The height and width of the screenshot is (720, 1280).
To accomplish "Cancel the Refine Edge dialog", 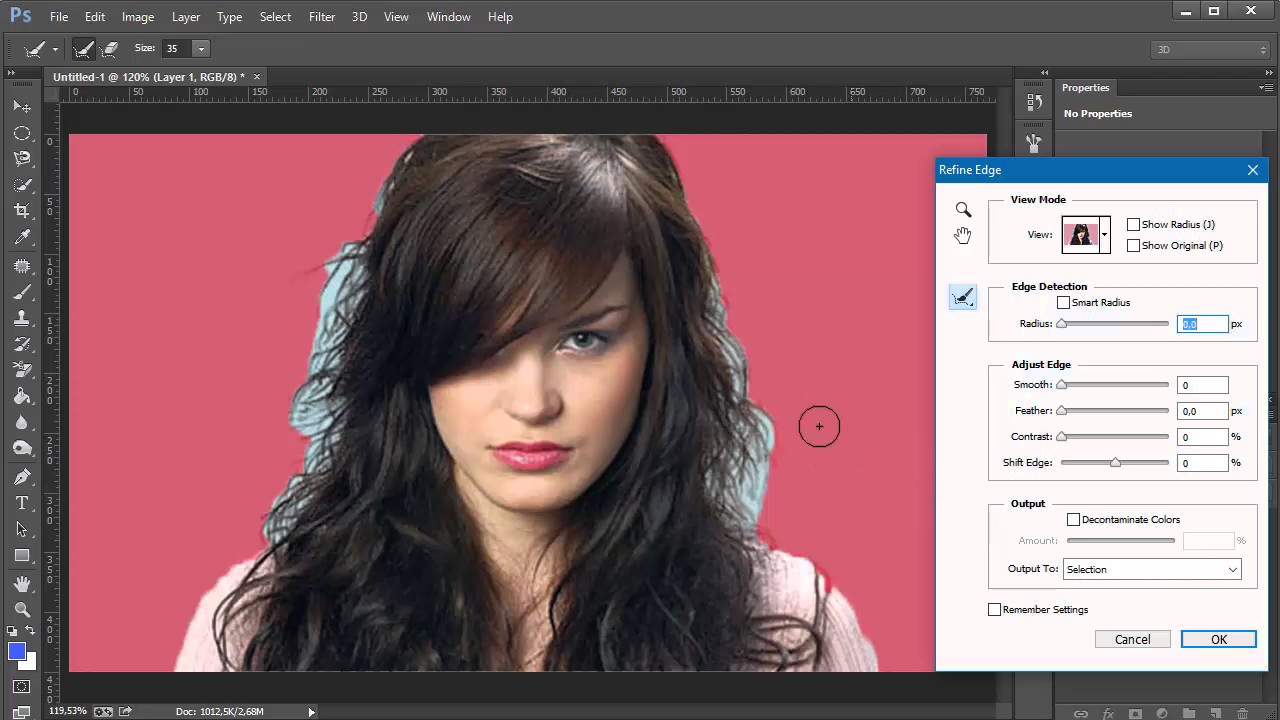I will [1132, 640].
